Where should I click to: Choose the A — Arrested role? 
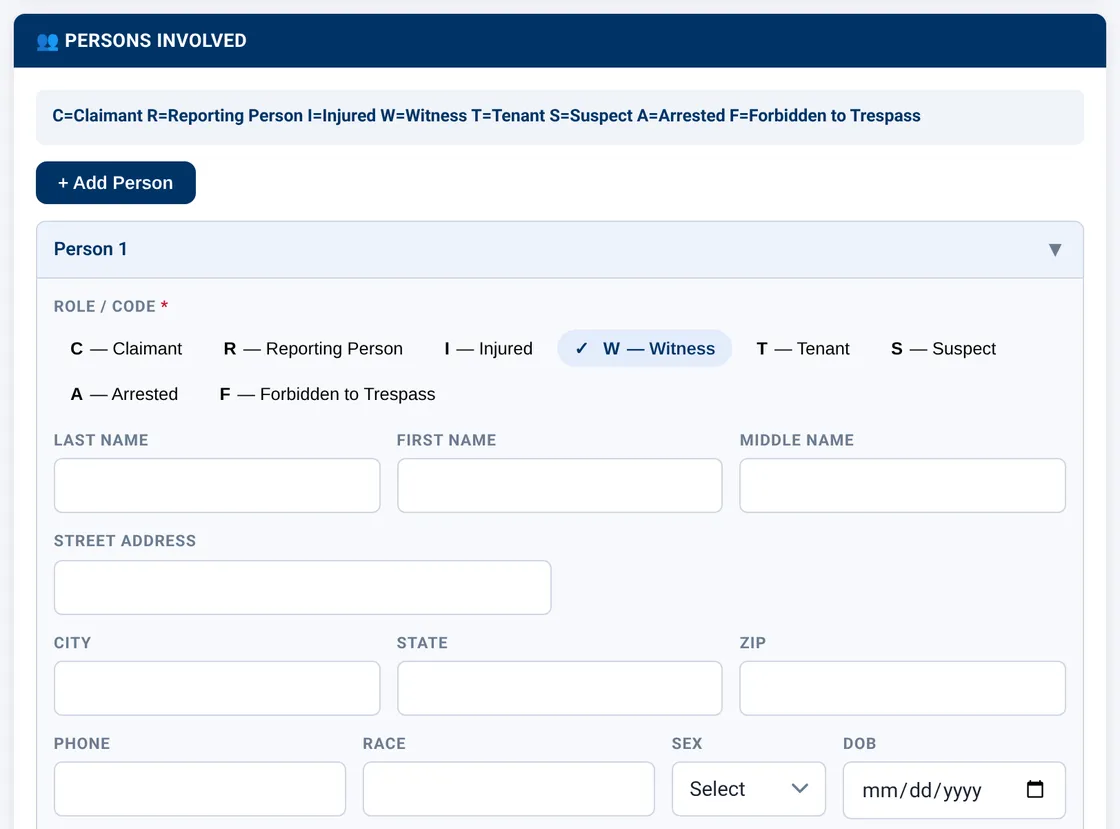[x=124, y=394]
